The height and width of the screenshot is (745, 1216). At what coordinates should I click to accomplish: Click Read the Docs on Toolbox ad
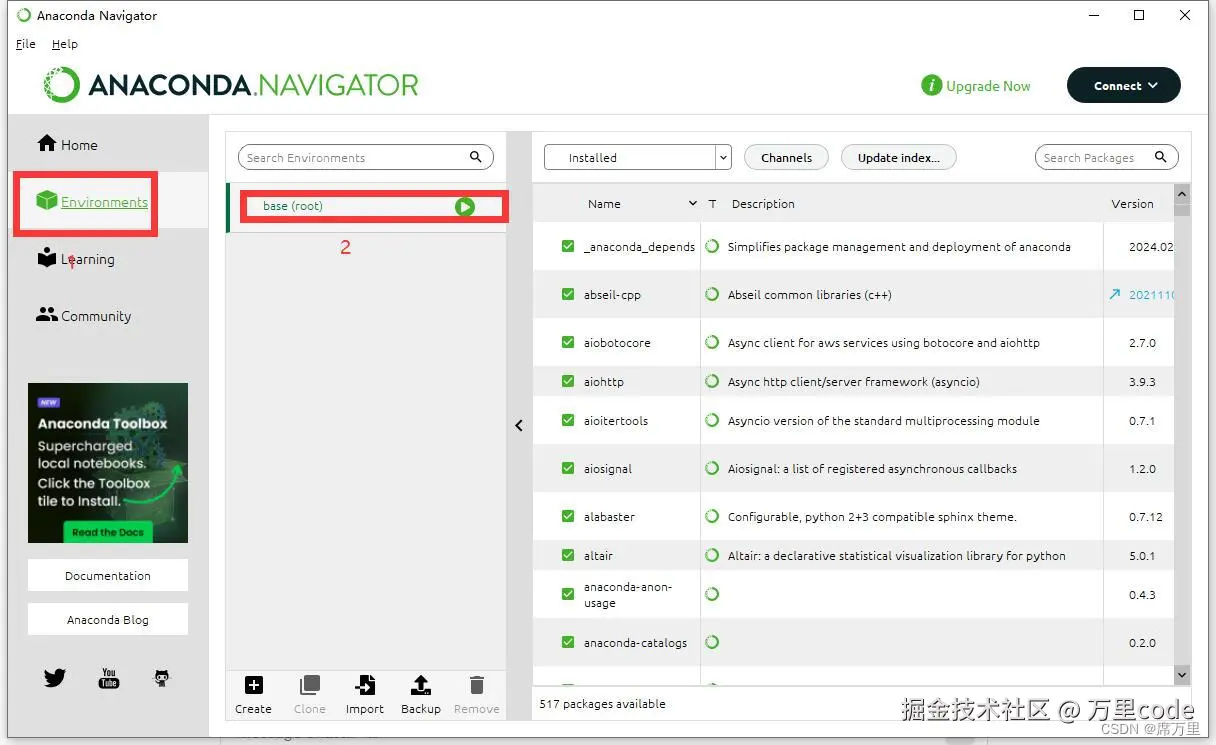coord(108,532)
